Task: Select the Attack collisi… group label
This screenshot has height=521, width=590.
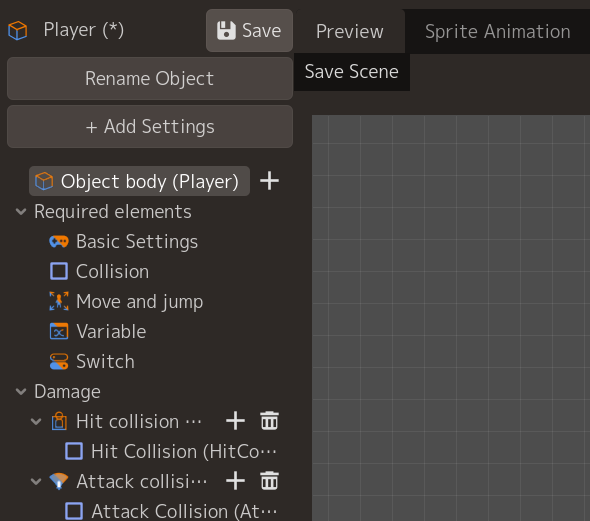Action: tap(141, 482)
